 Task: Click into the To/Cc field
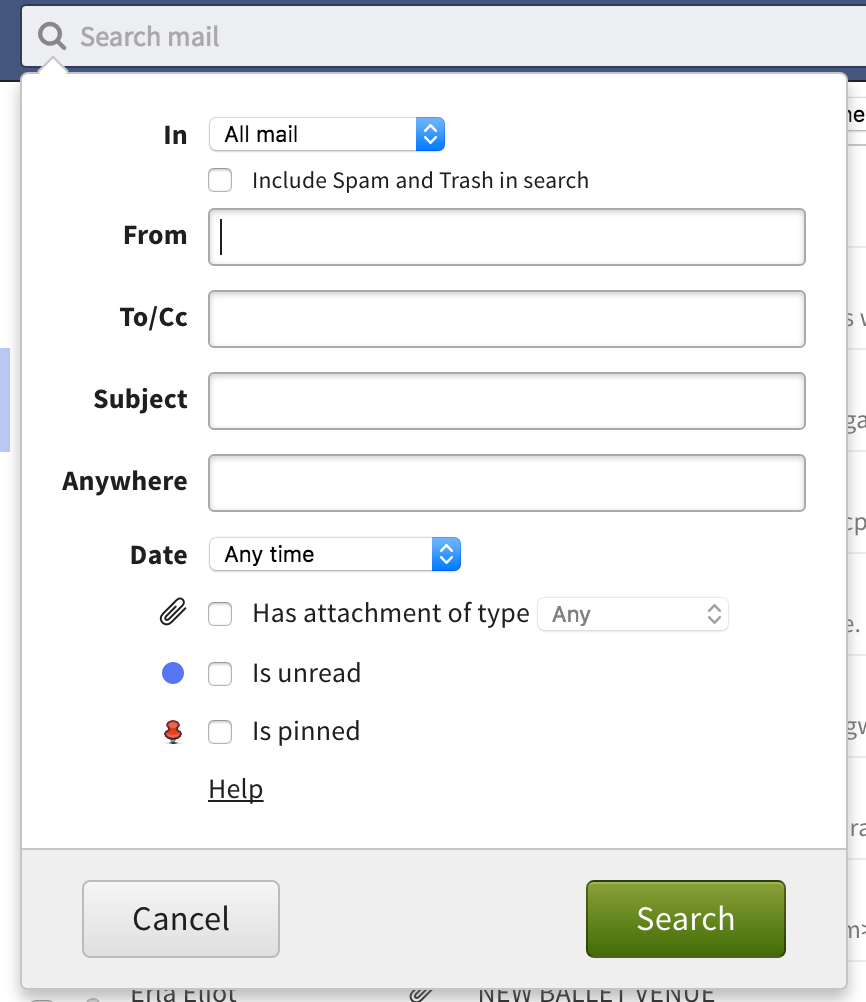507,319
